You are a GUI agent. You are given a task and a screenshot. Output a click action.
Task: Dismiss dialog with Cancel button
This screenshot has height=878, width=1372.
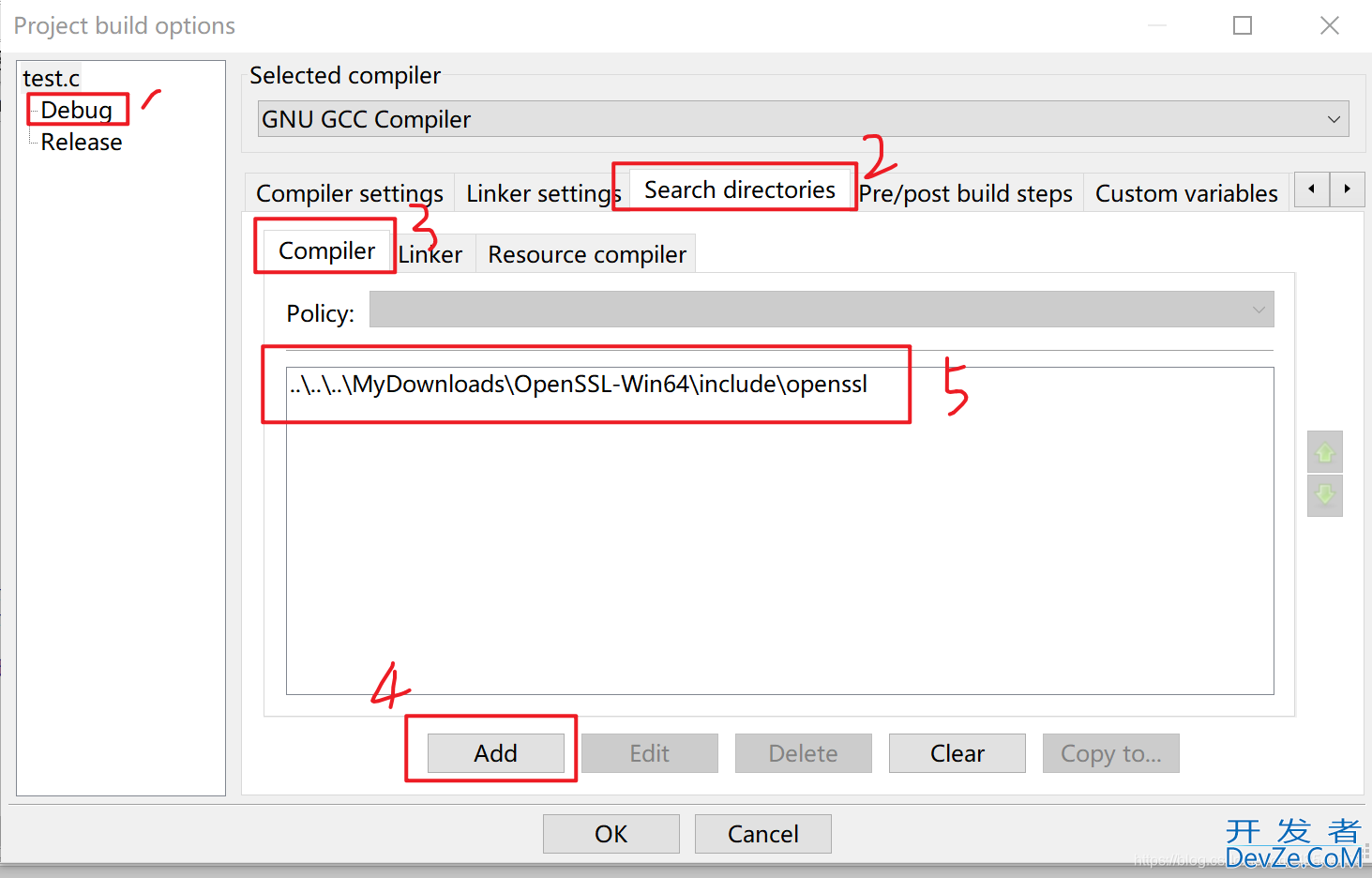pyautogui.click(x=763, y=834)
